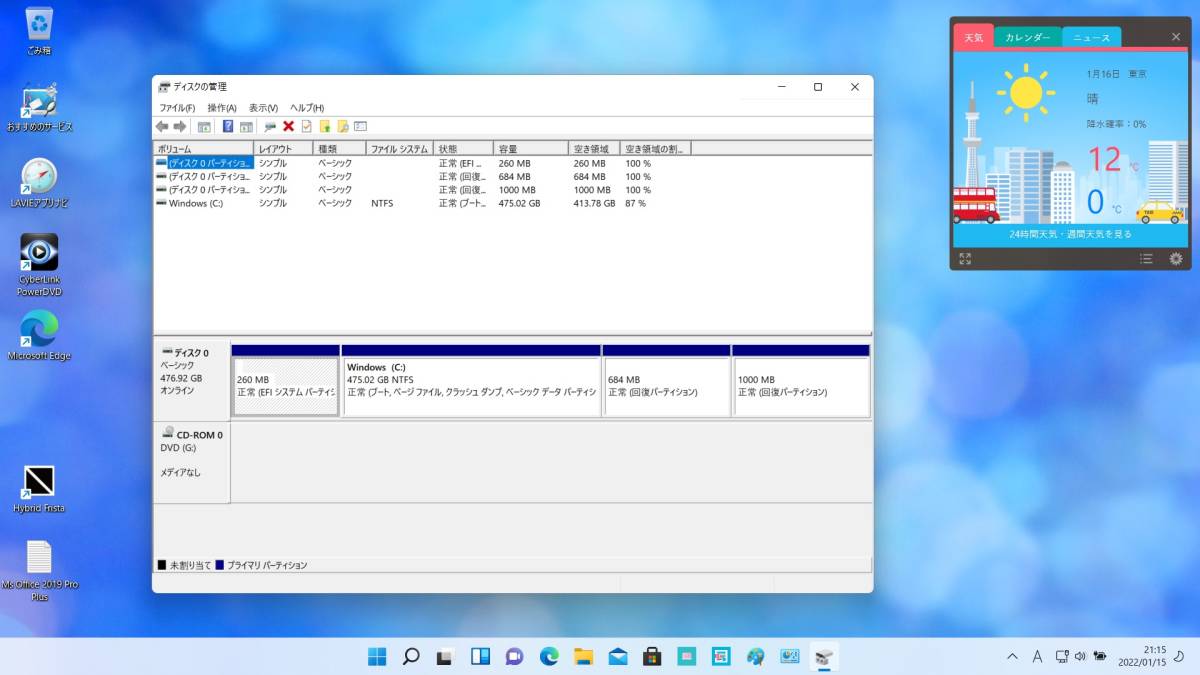Screen dimensions: 1200x675
Task: Select the LAVIEアプリナビ desktop icon
Action: pos(39,184)
